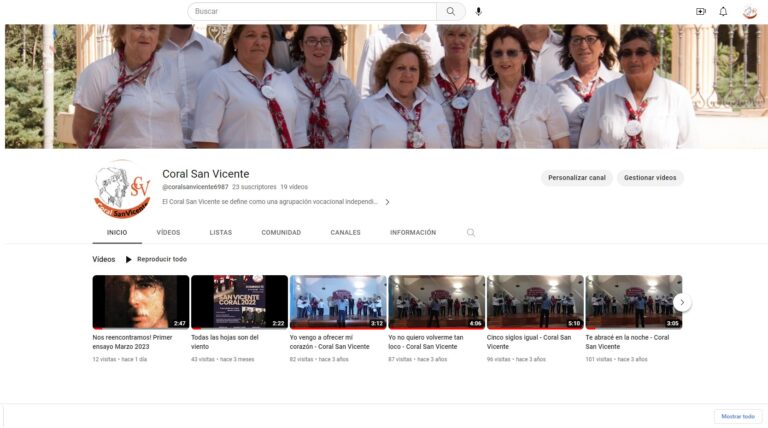Open thumbnail of Nos reencontramos! Primer ensayo

141,302
